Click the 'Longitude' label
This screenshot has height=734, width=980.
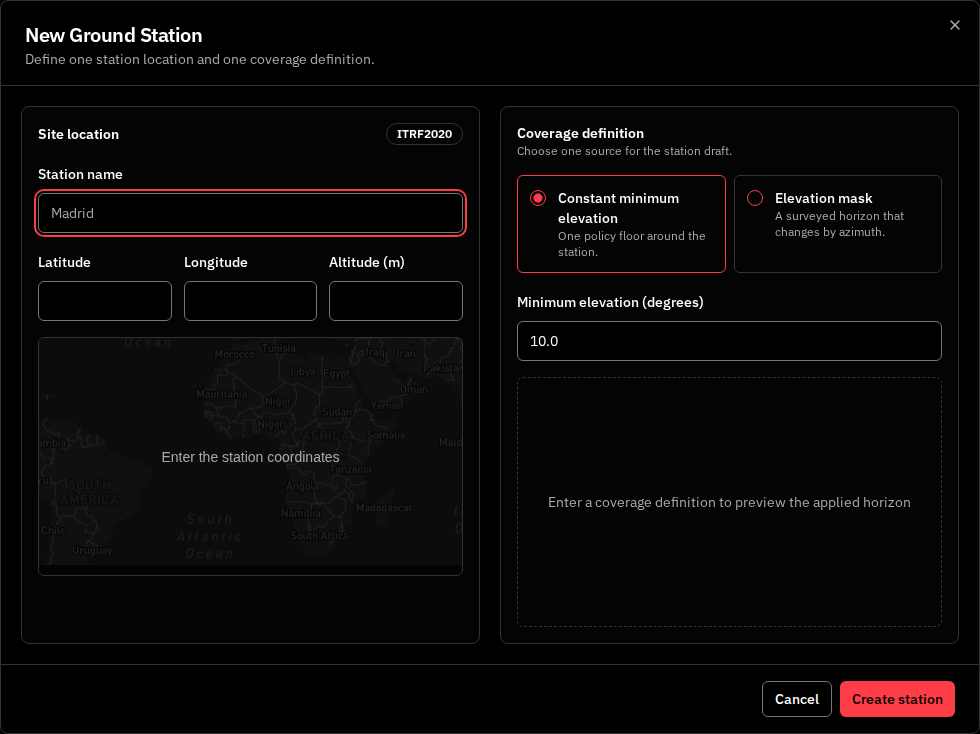[x=216, y=263]
